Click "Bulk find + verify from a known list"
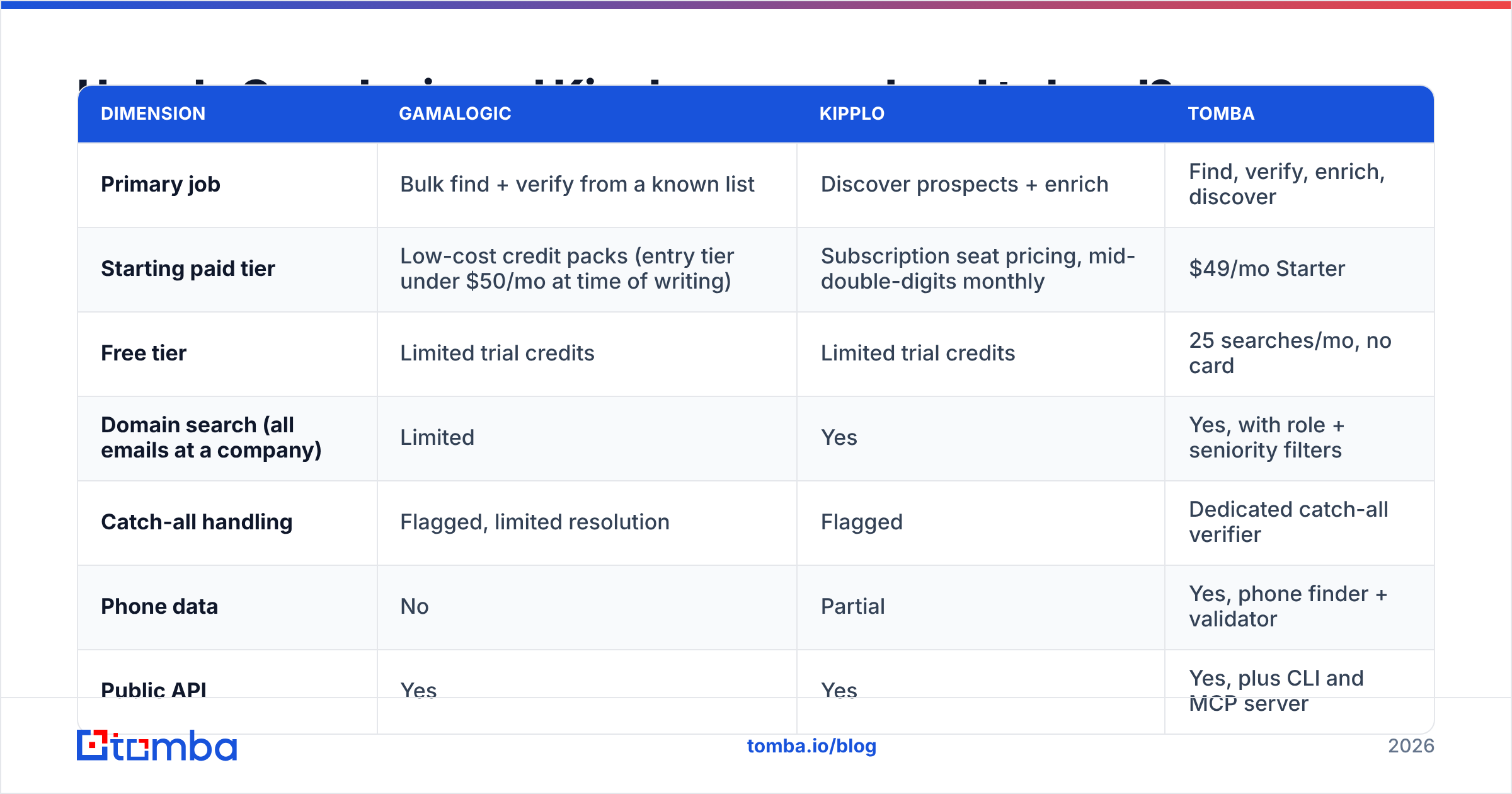The image size is (1512, 794). click(x=577, y=184)
